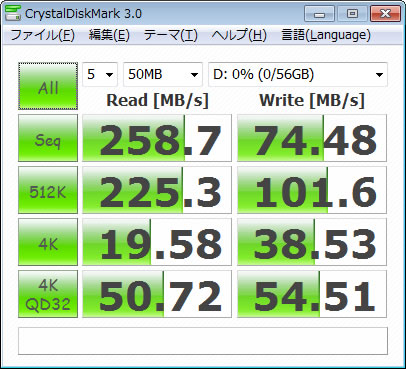Screen dimensions: 406x369
Task: Open the test size dropdown showing 50MB
Action: coord(163,74)
